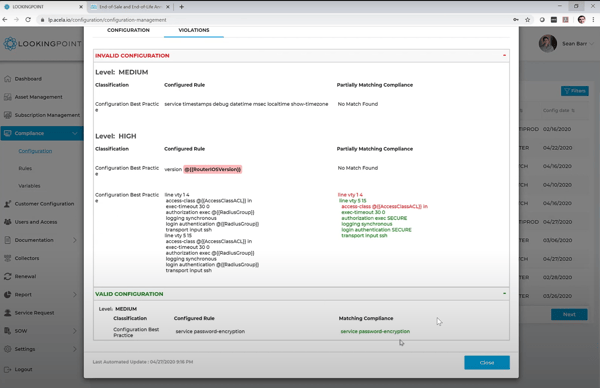Viewport: 600px width, 388px height.
Task: Click the green service password-encryption match
Action: 375,331
